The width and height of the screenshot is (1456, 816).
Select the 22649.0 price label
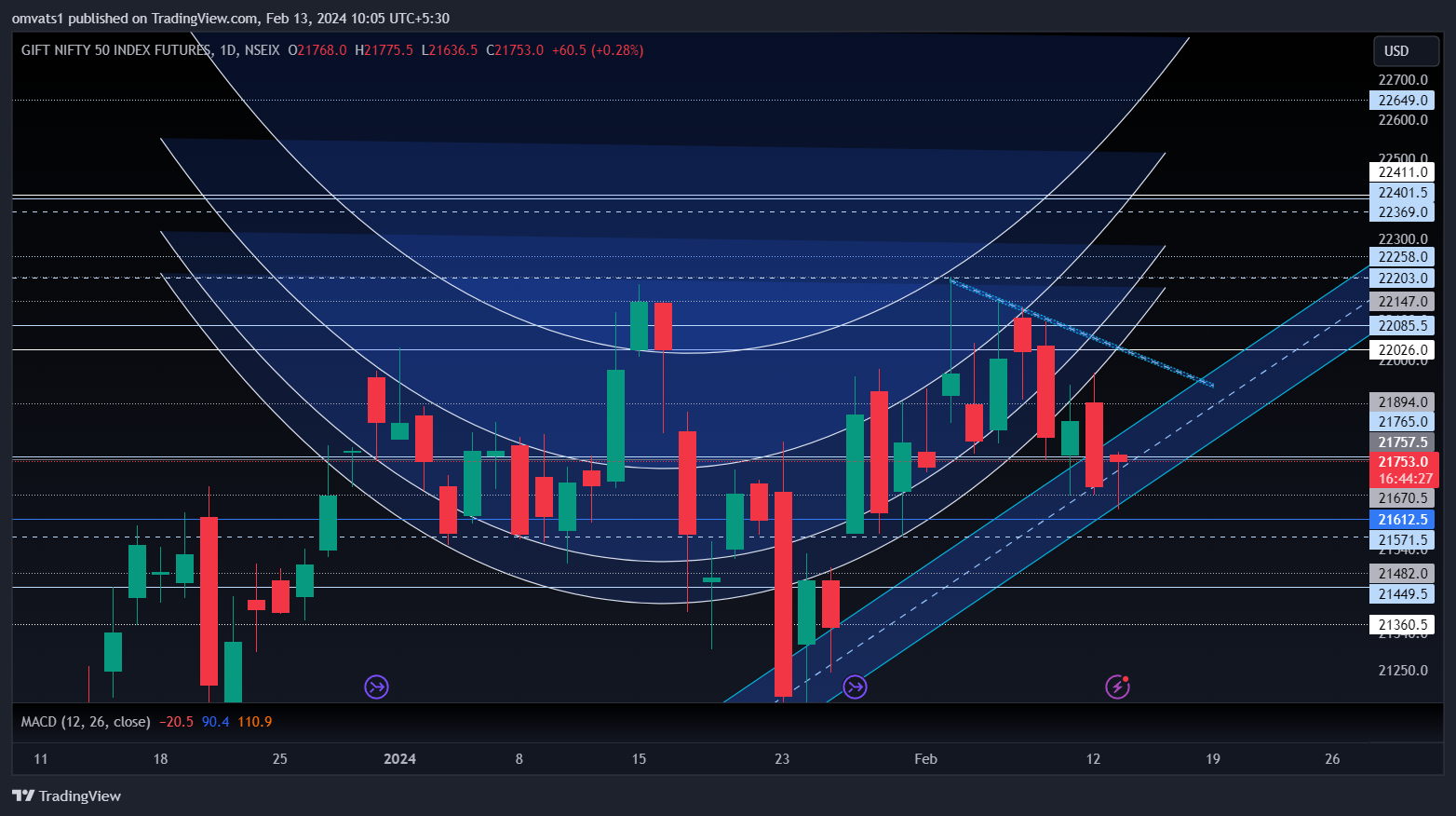pyautogui.click(x=1402, y=101)
